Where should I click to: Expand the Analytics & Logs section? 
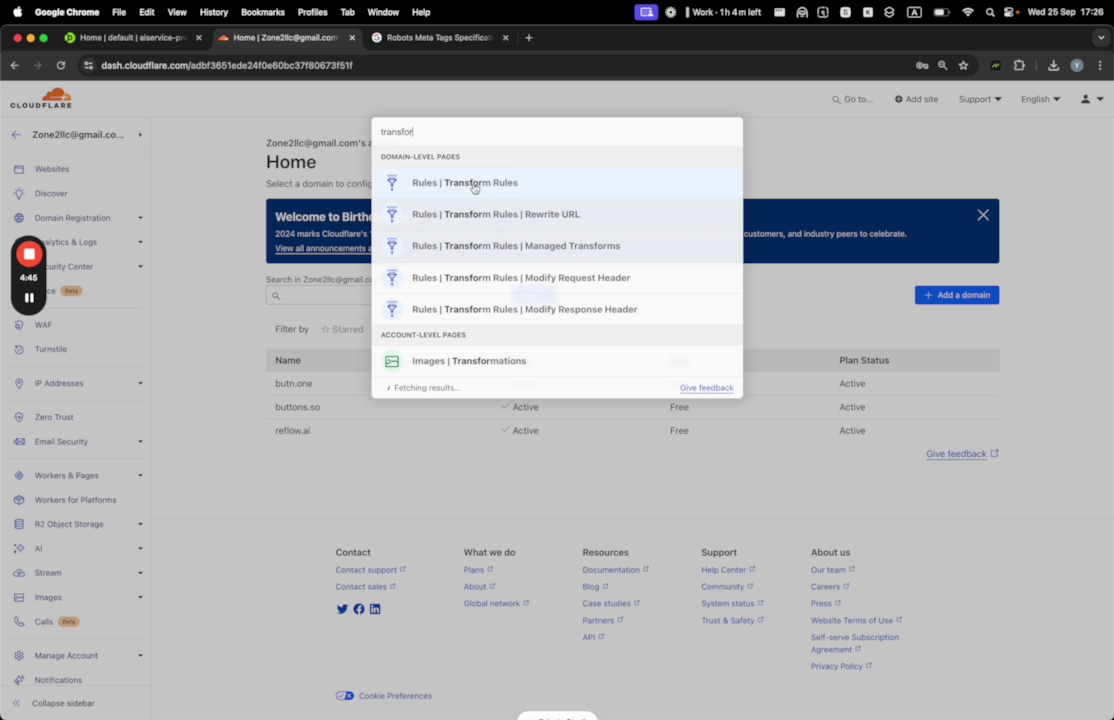140,242
